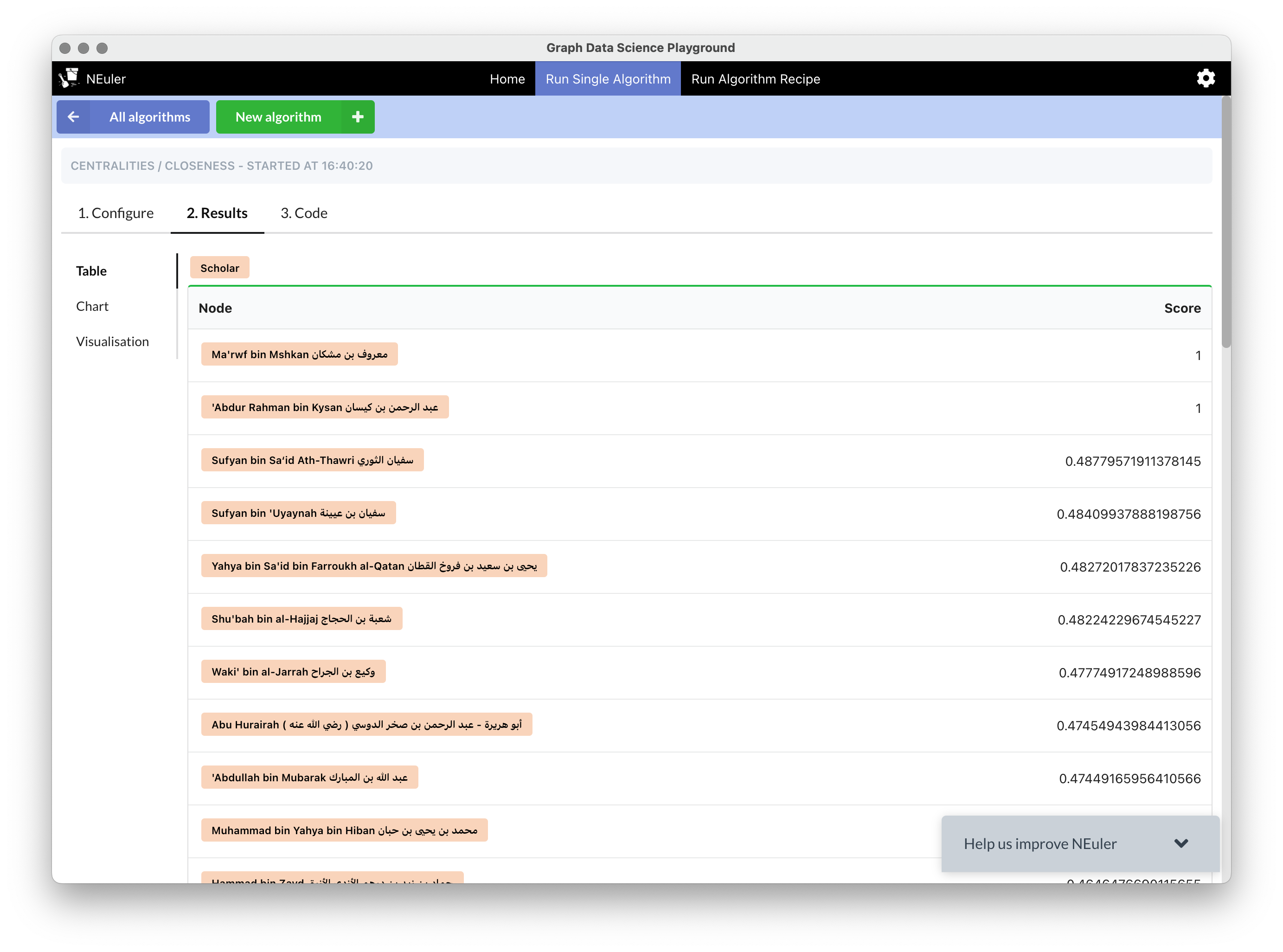Switch to the Chart view
This screenshot has width=1283, height=952.
click(92, 306)
